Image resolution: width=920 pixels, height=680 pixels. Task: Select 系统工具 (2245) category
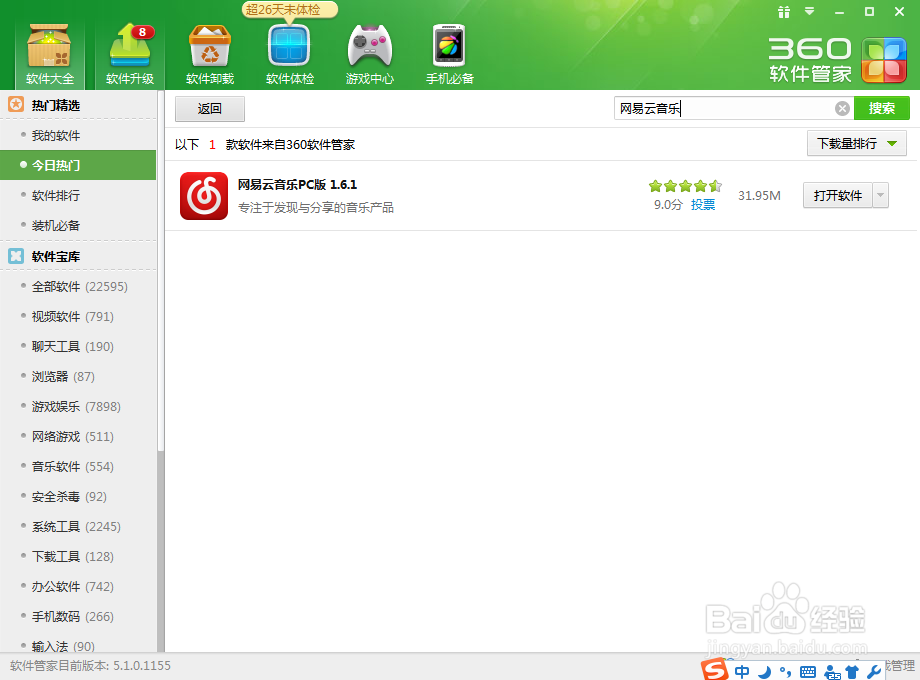(78, 527)
